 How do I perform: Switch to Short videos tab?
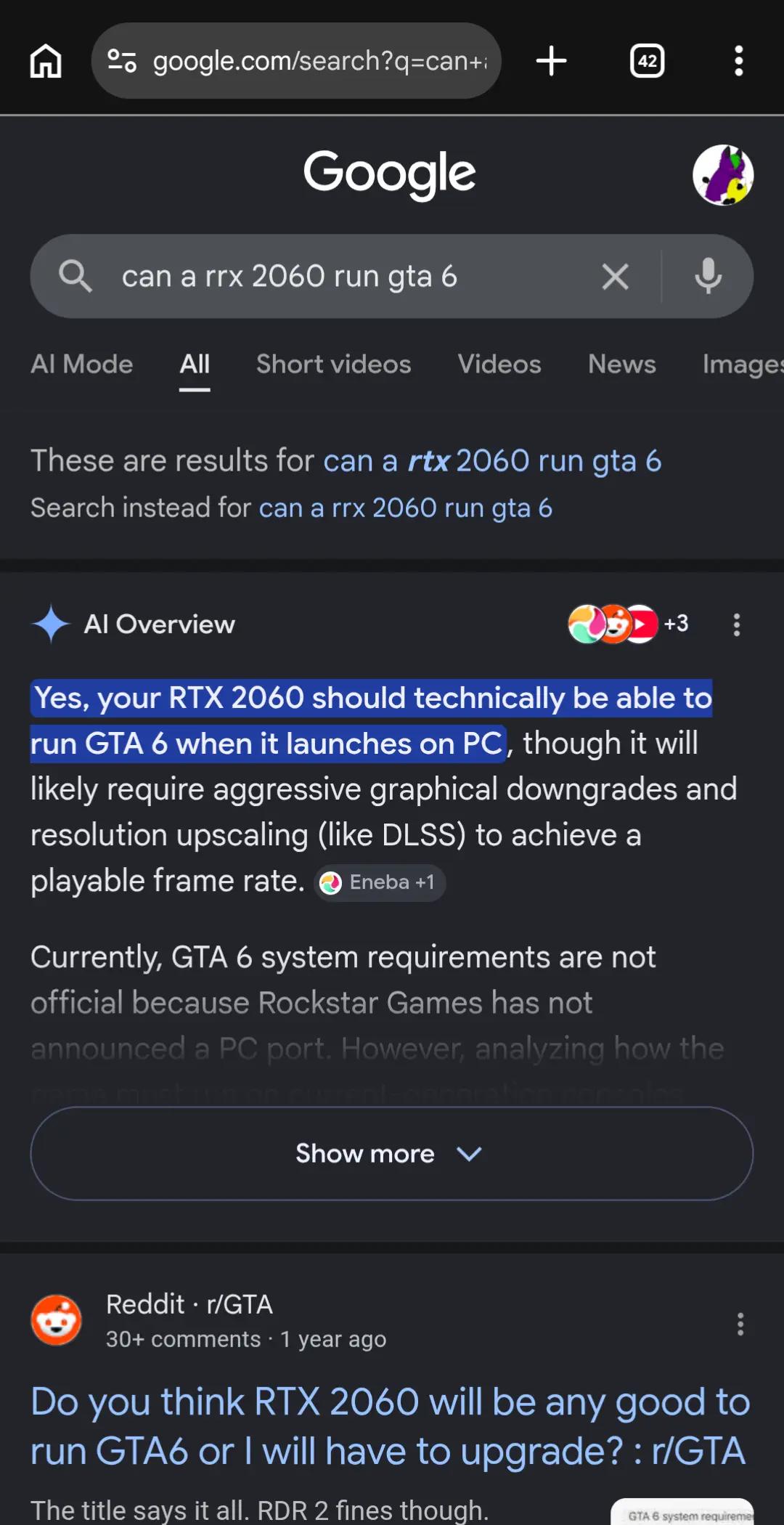click(x=334, y=364)
